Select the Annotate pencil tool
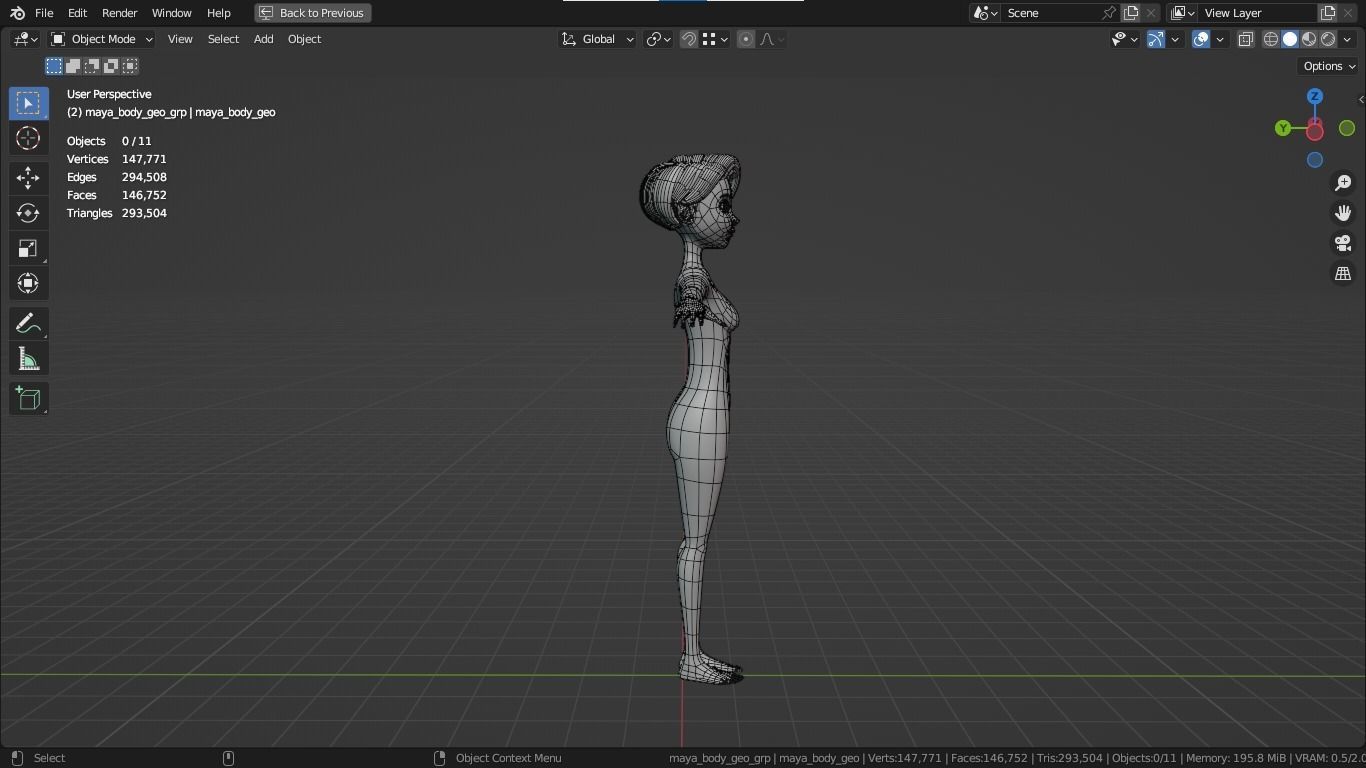The width and height of the screenshot is (1366, 768). [28, 324]
